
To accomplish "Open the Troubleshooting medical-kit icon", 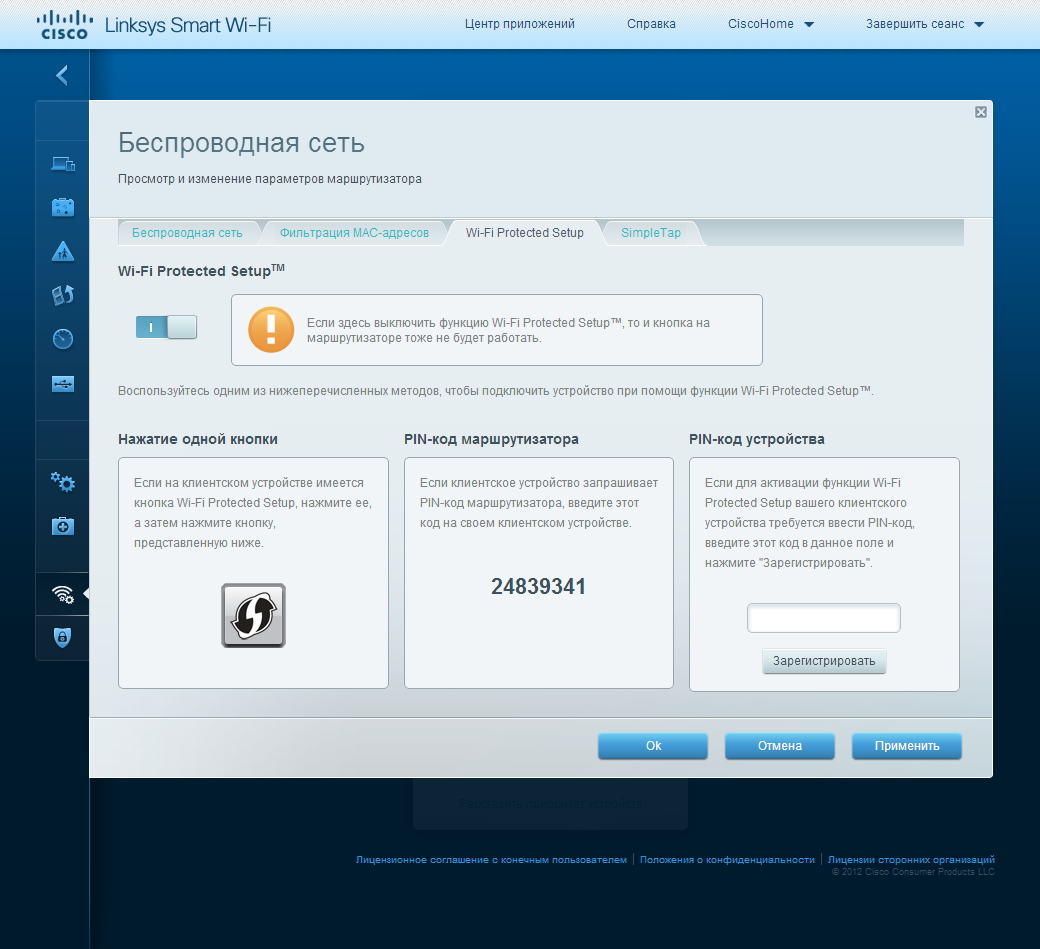I will 63,526.
